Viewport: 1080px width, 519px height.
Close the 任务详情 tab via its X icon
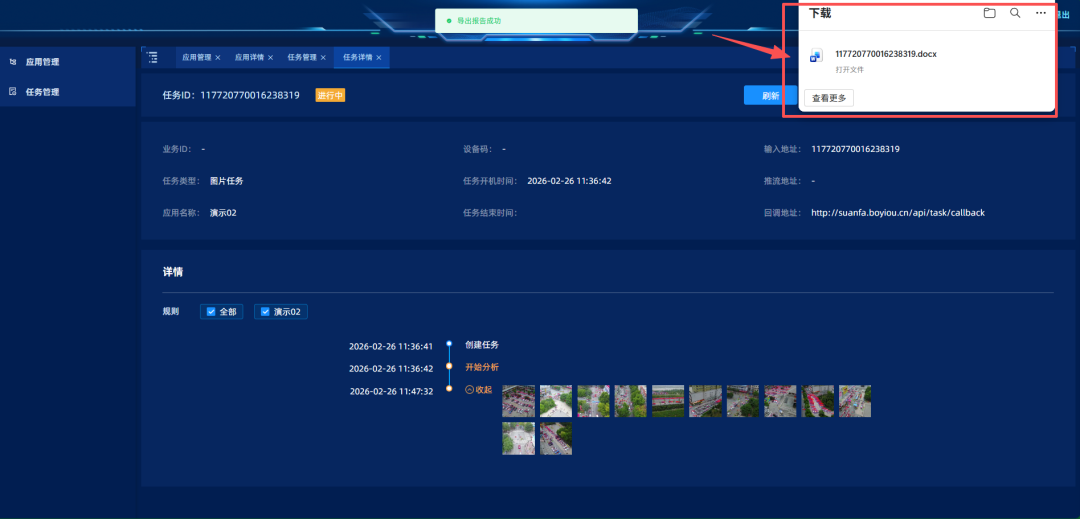(x=379, y=58)
